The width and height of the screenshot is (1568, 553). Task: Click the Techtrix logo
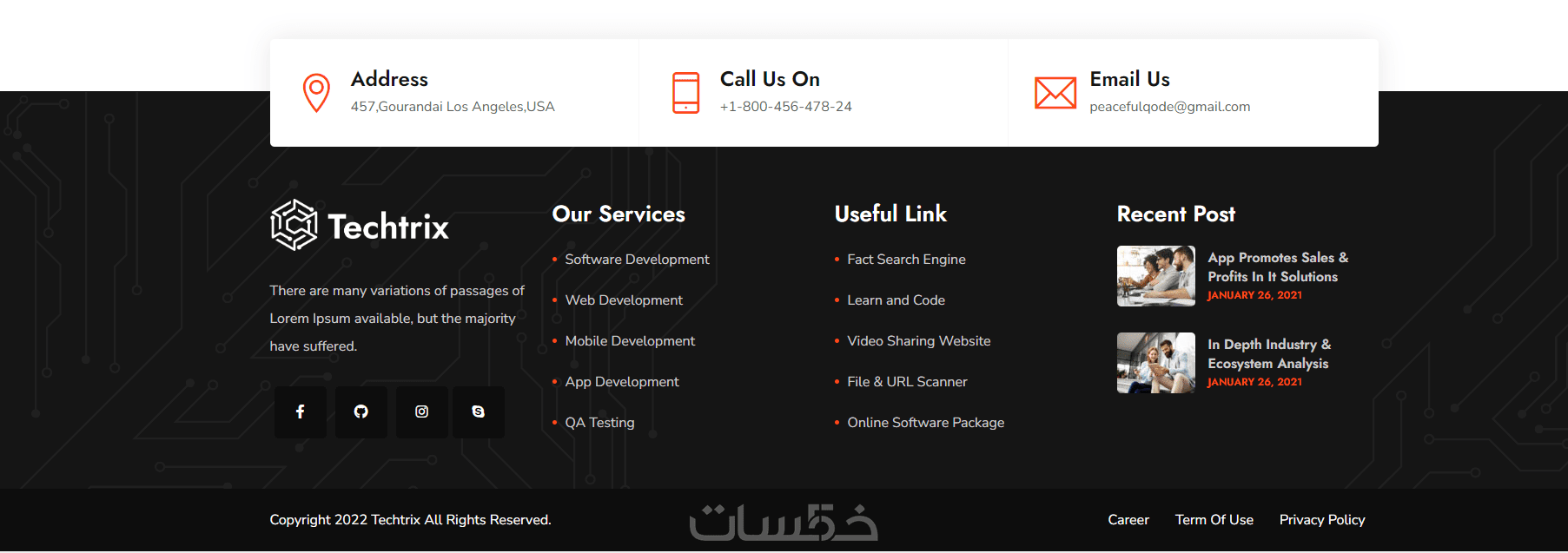coord(360,226)
